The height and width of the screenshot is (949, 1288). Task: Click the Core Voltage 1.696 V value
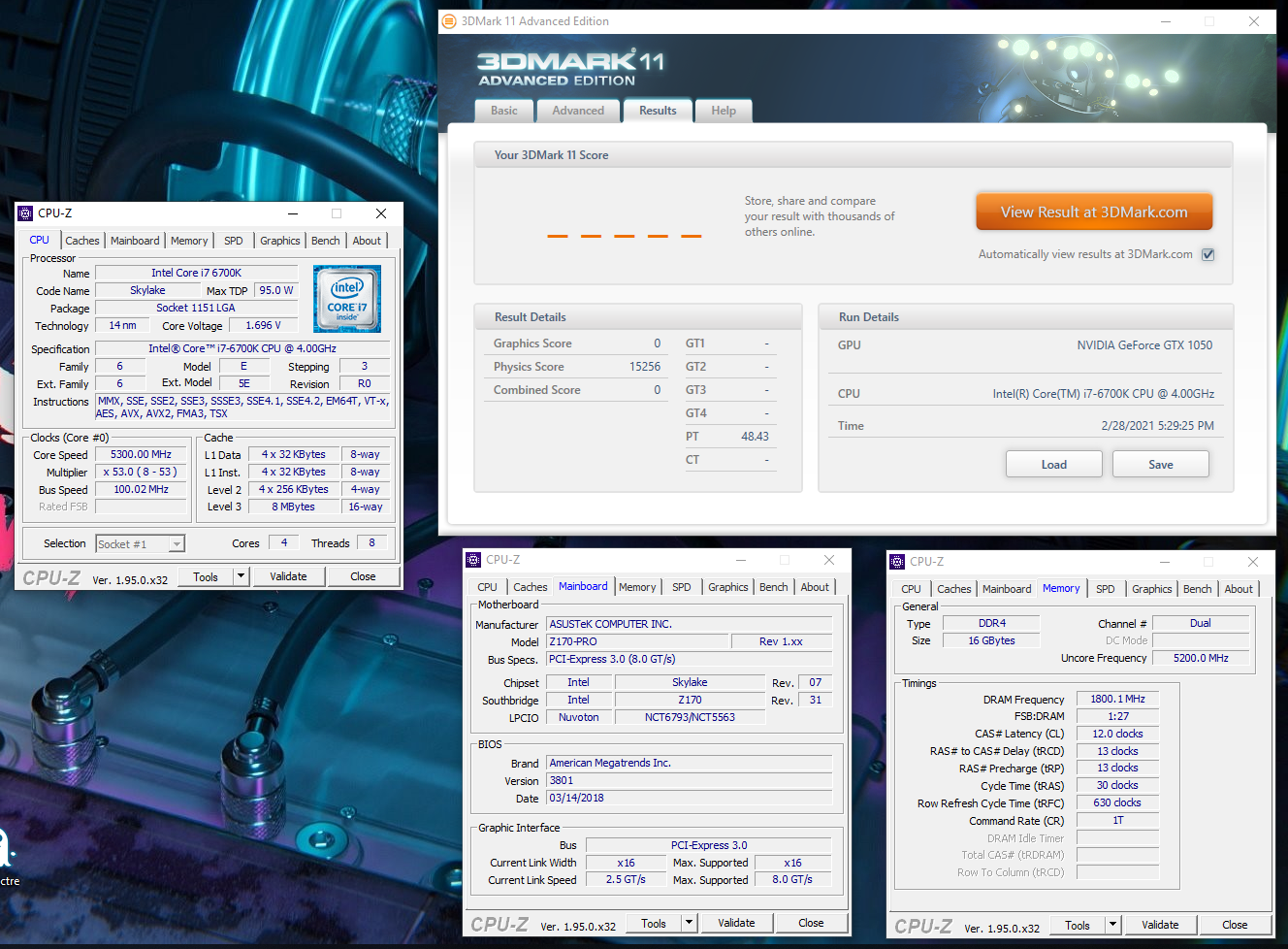263,326
